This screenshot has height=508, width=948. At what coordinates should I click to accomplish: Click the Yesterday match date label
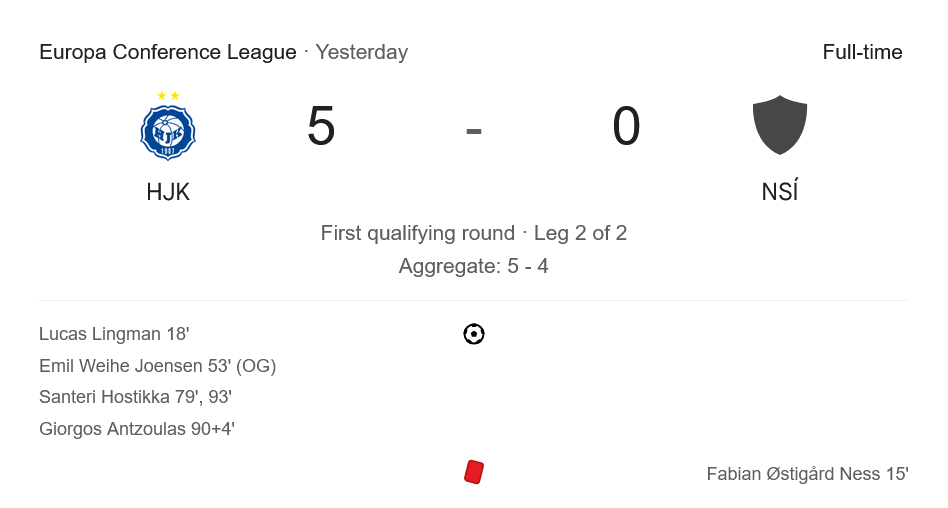pyautogui.click(x=362, y=52)
